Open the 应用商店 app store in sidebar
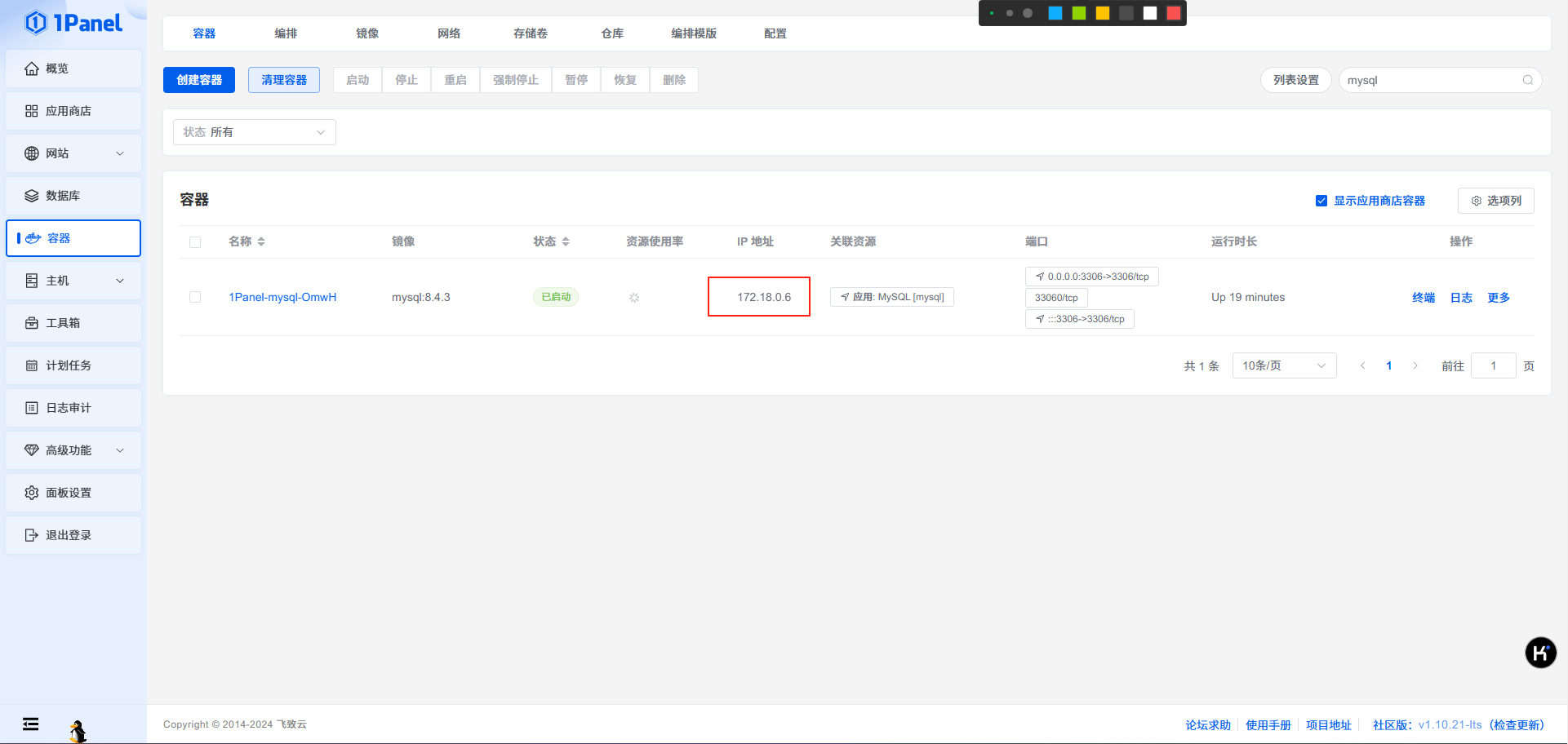The height and width of the screenshot is (744, 1568). click(71, 111)
